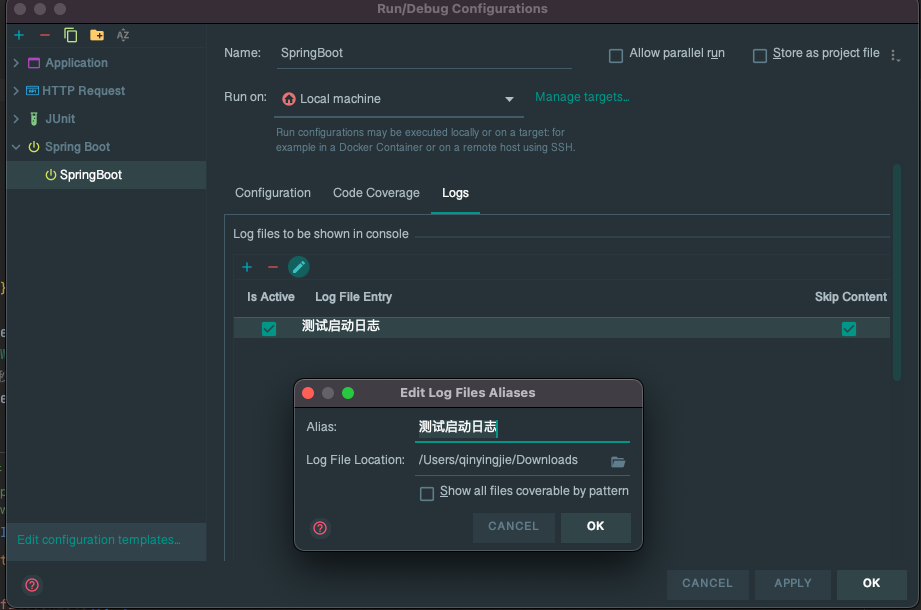Add a new log file entry
The width and height of the screenshot is (921, 610).
247,267
